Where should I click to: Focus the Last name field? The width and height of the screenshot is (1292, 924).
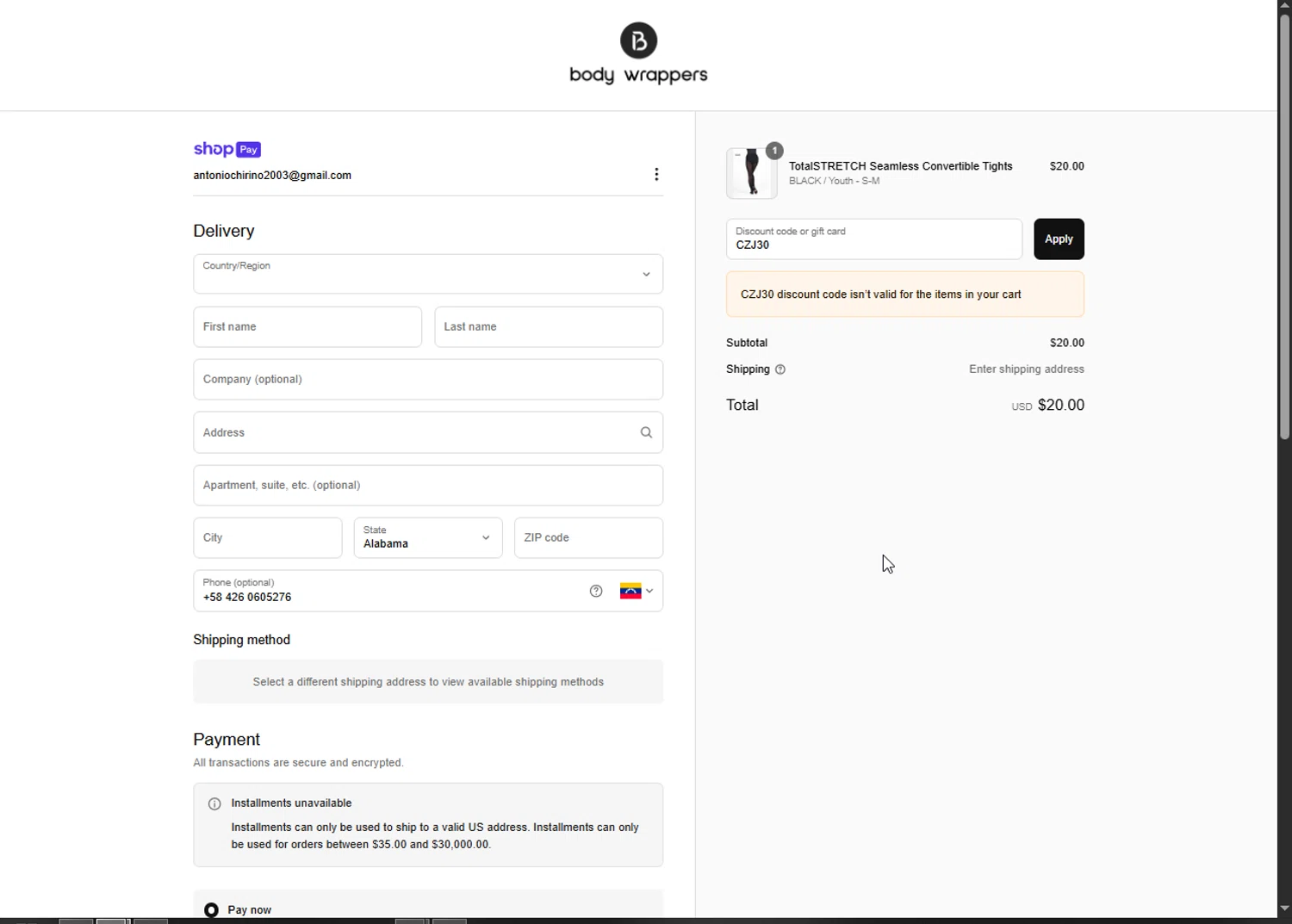(x=549, y=326)
